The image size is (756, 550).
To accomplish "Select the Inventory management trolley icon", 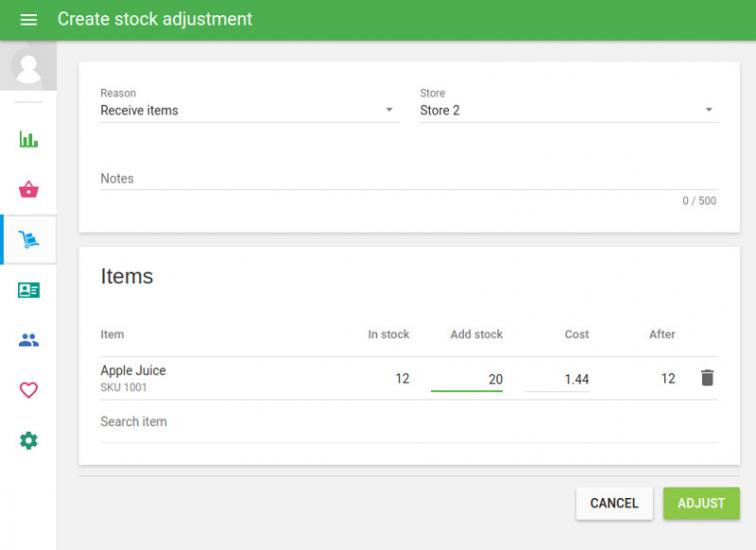I will [x=28, y=240].
